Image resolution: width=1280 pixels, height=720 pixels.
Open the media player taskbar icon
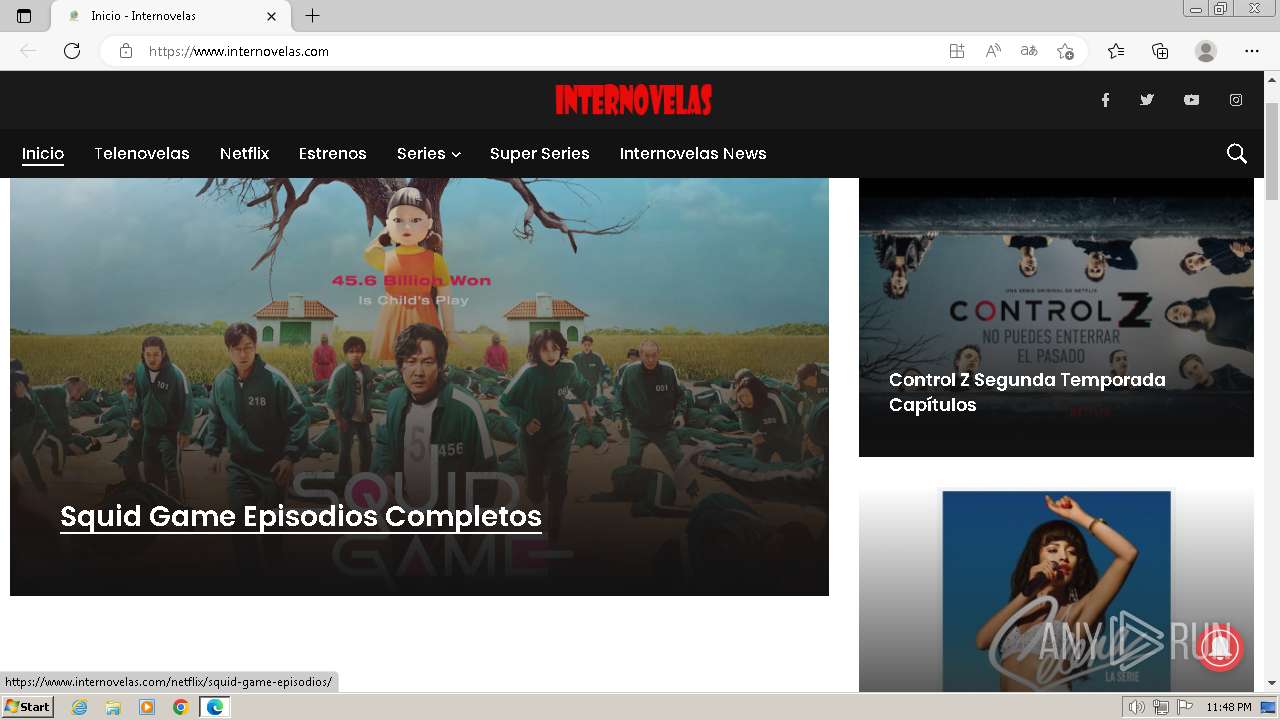coord(147,707)
